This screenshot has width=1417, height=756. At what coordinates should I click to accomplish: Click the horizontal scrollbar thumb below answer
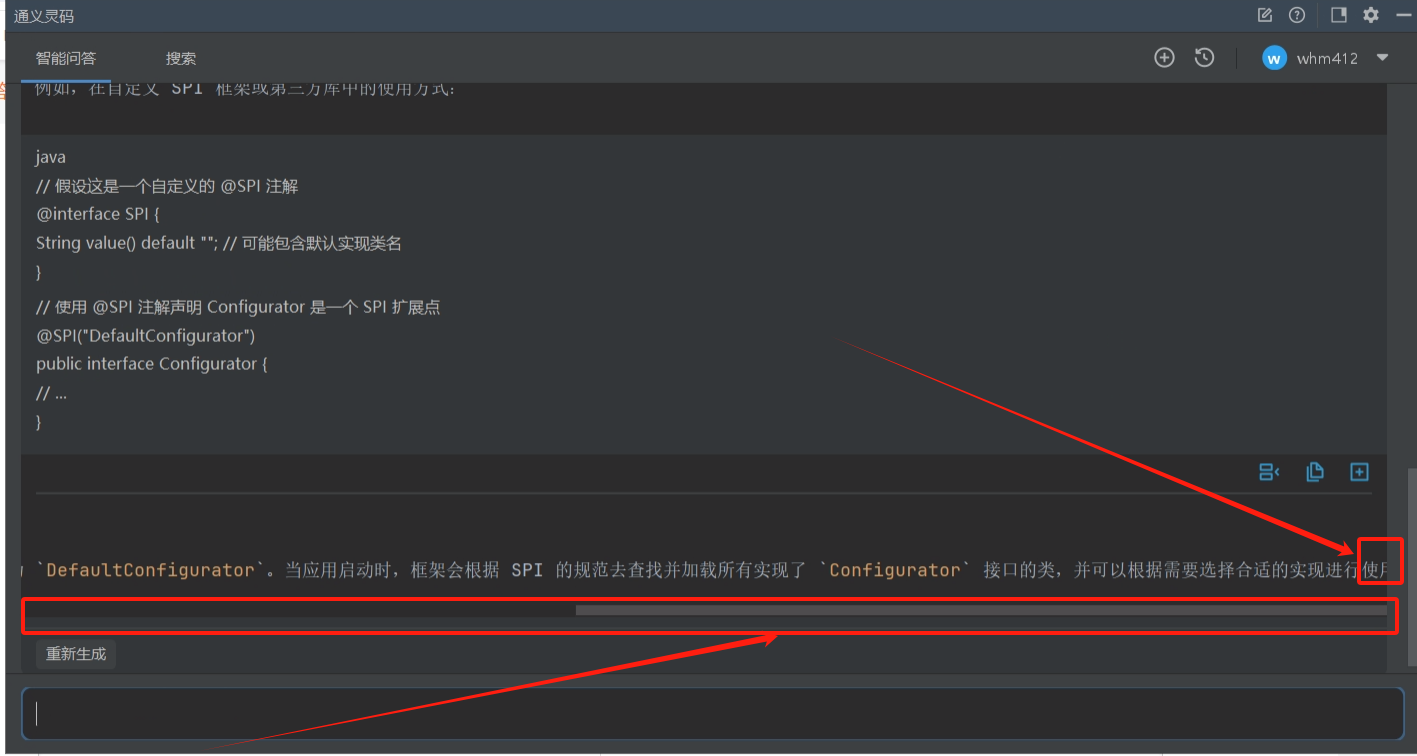coord(981,610)
